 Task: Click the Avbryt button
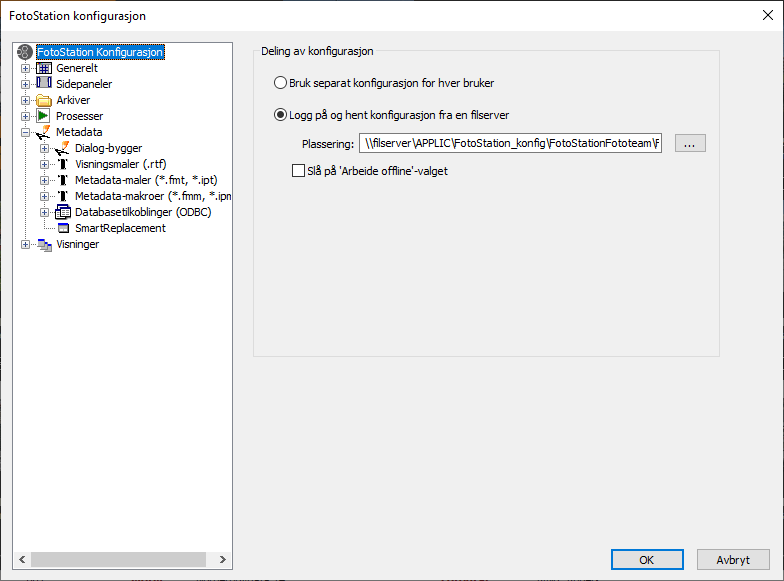coord(733,560)
